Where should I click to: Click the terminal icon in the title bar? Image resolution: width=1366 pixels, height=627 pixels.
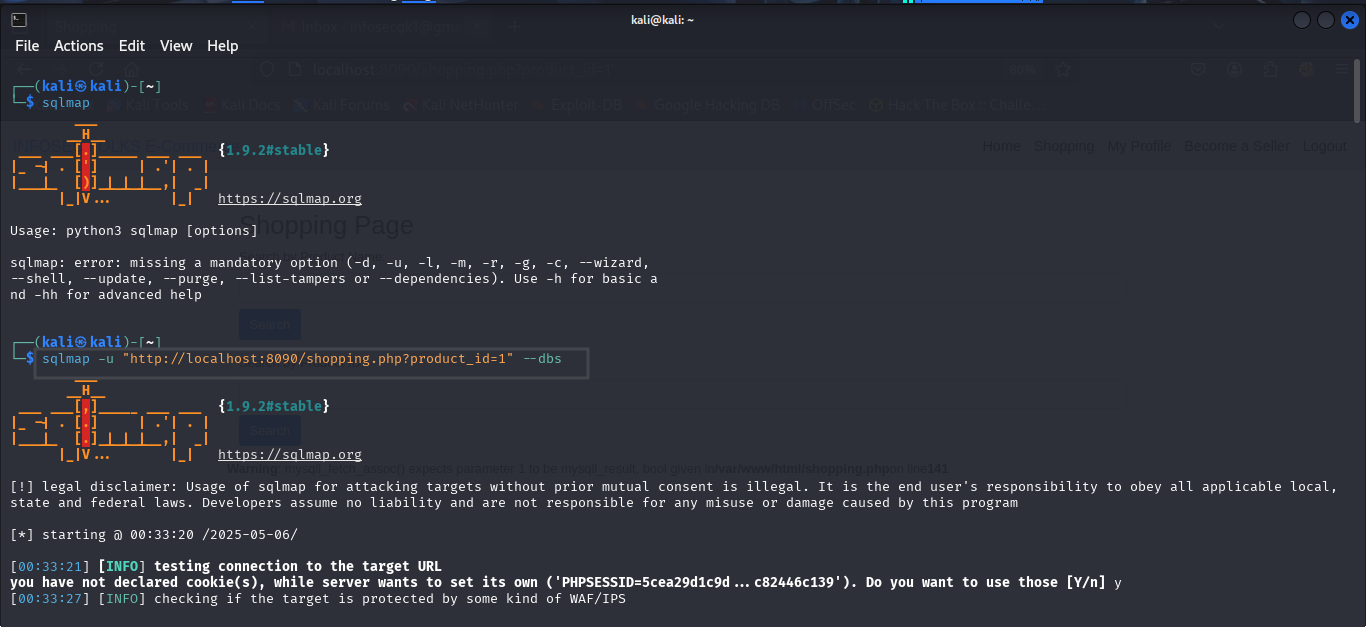point(19,20)
